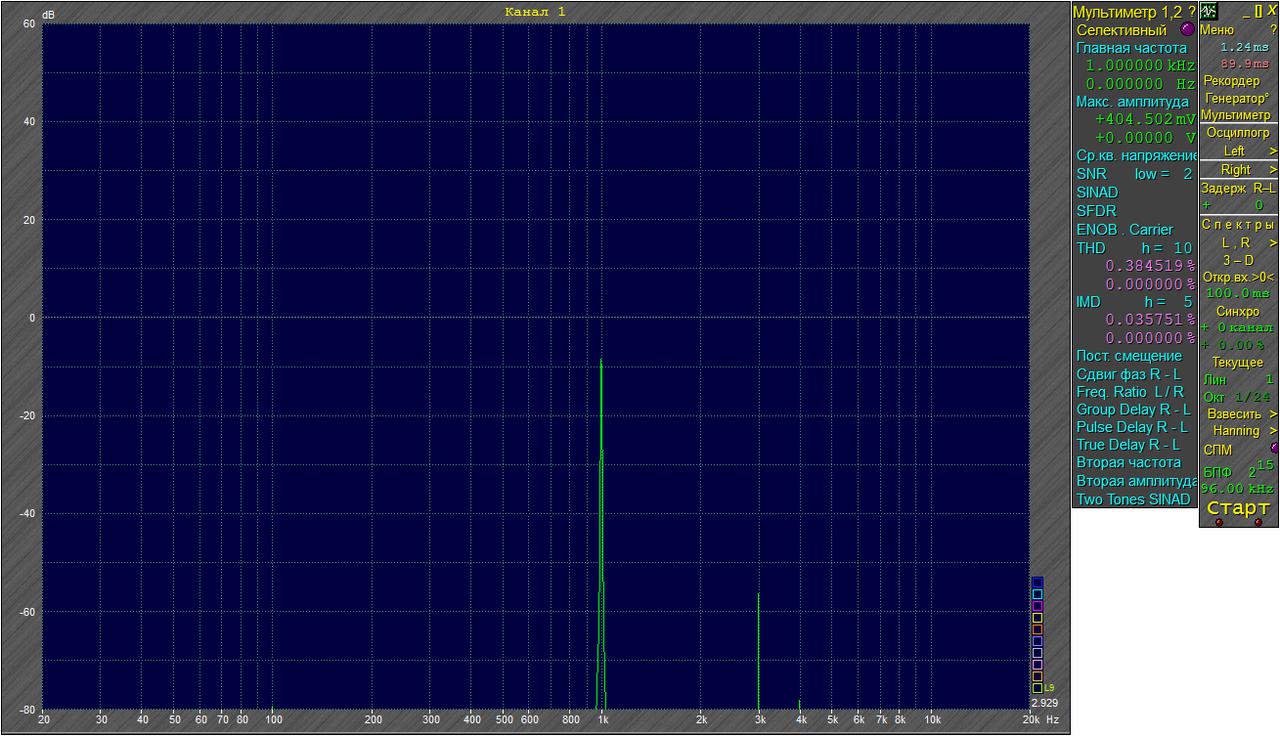Screen dimensions: 1280x736
Task: Toggle the purple СПМ indicator light
Action: [1274, 448]
